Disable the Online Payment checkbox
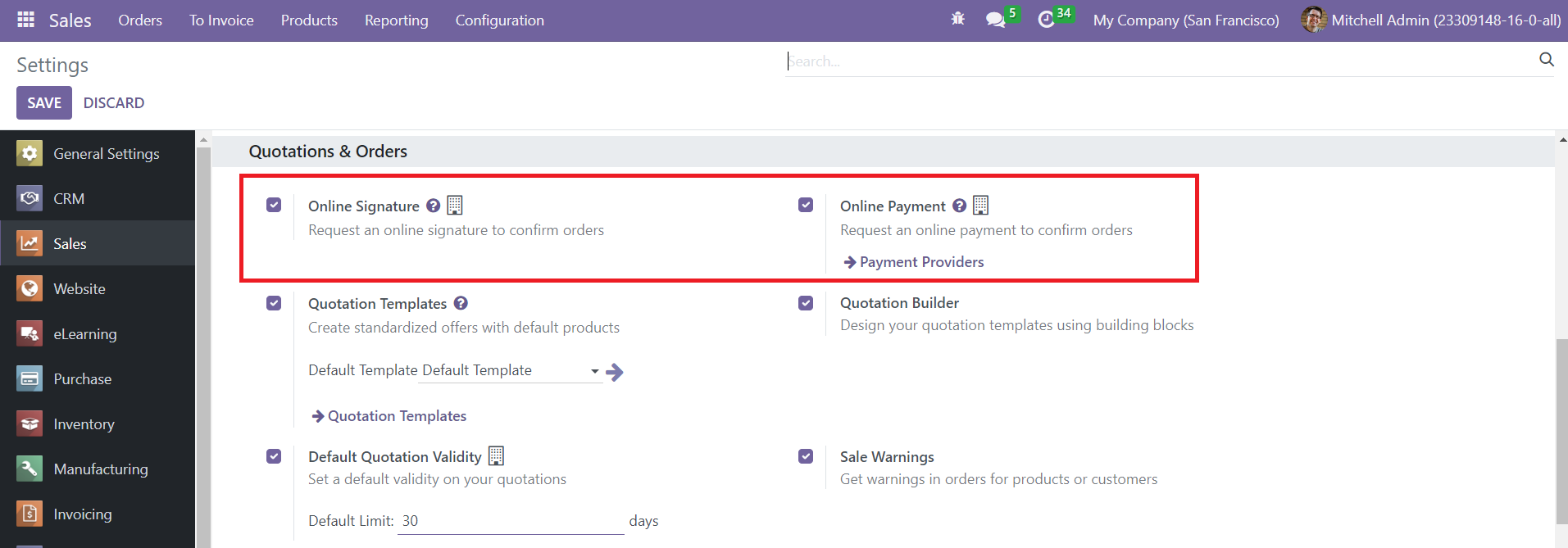The image size is (1568, 548). tap(806, 205)
